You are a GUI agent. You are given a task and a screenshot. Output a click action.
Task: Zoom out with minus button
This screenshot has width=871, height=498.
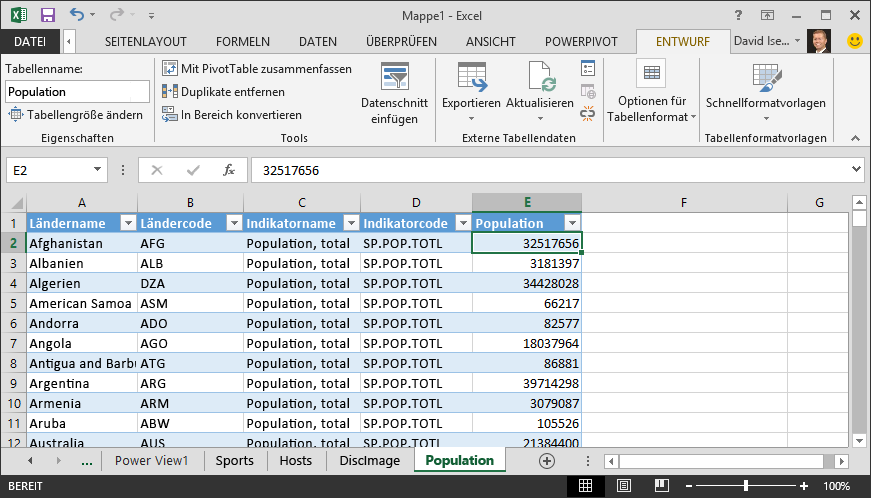tap(689, 486)
